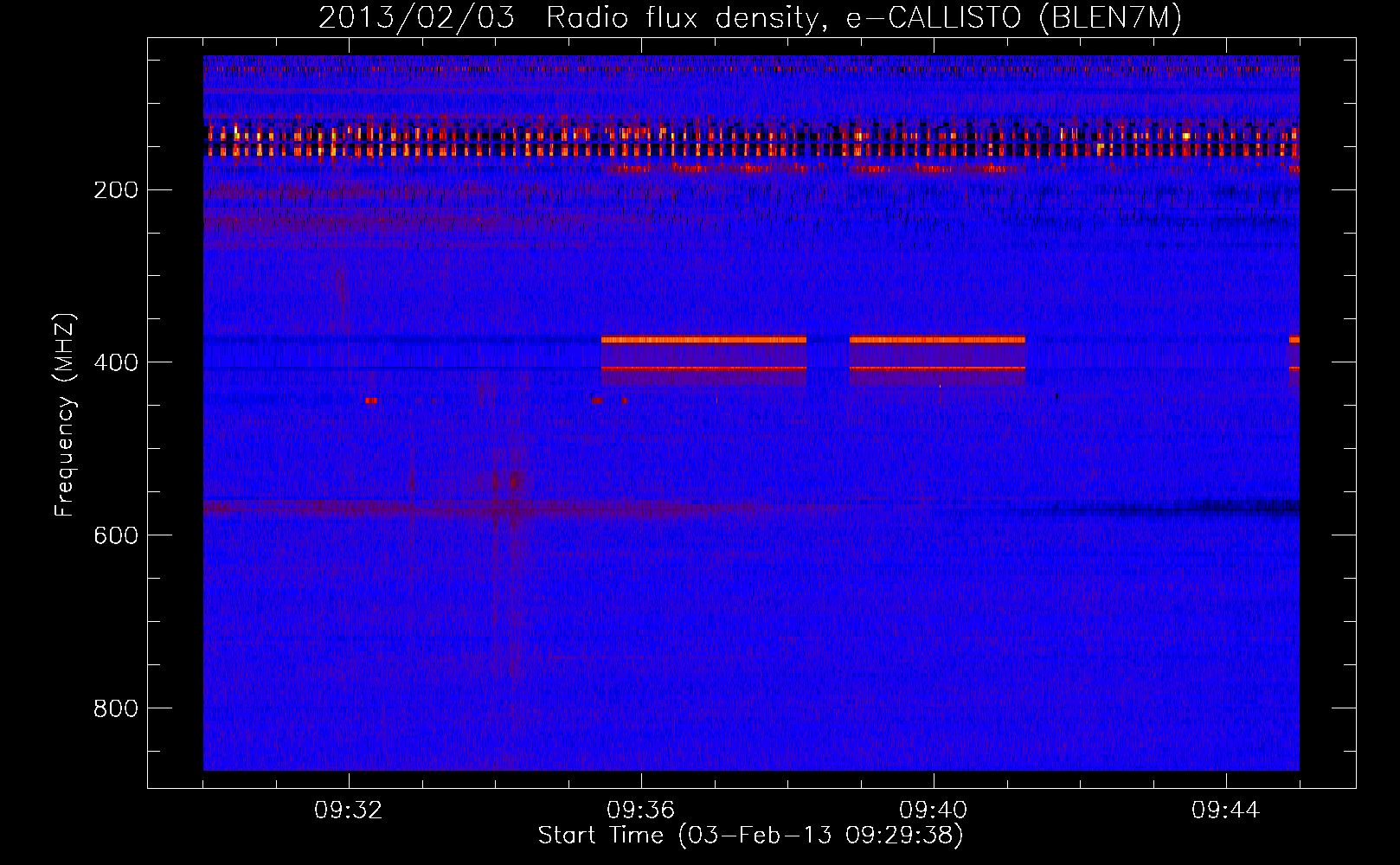
Task: Click the 09:32 time tick label
Action: point(349,811)
